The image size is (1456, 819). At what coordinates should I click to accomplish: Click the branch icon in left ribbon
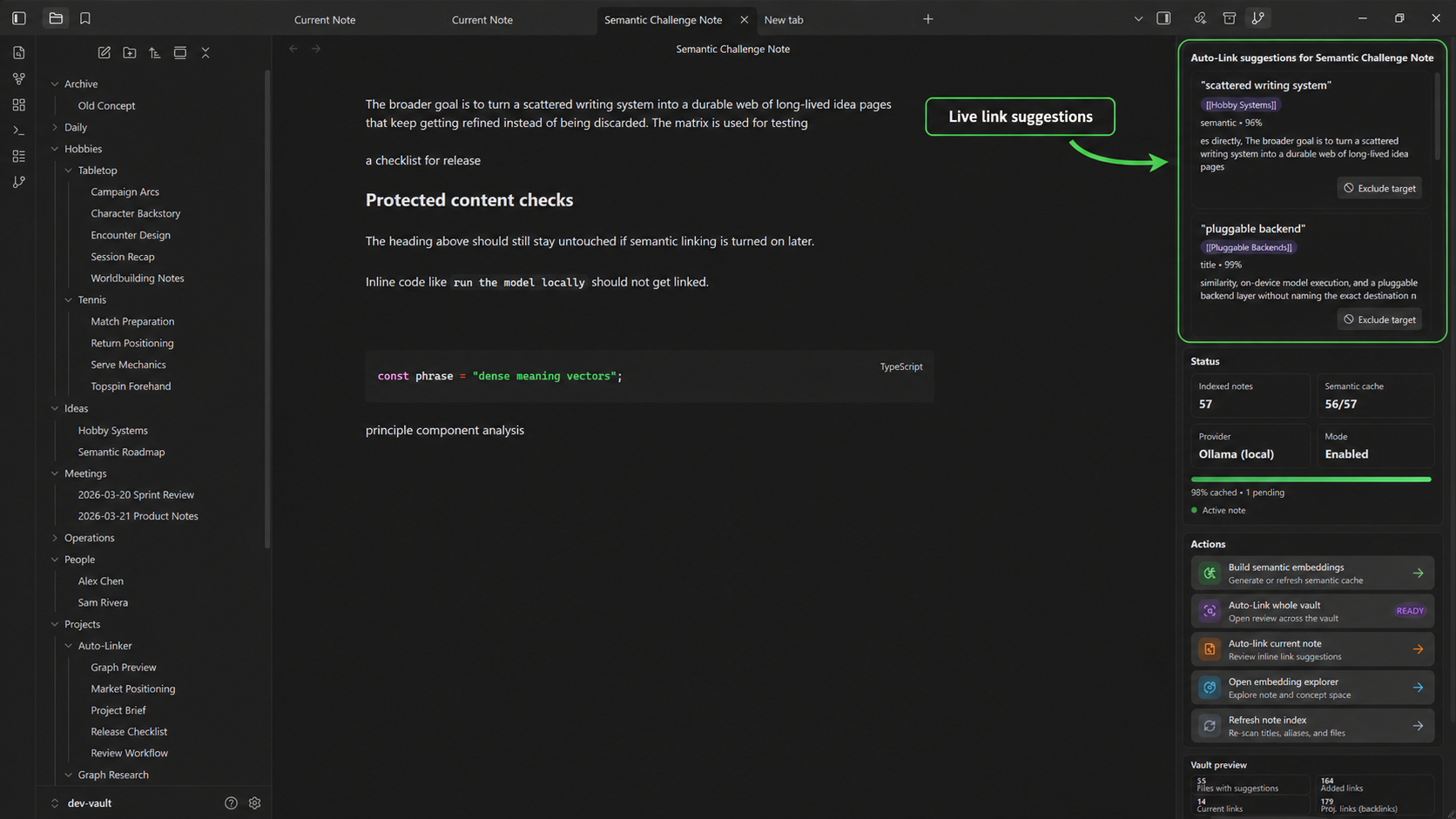tap(19, 182)
